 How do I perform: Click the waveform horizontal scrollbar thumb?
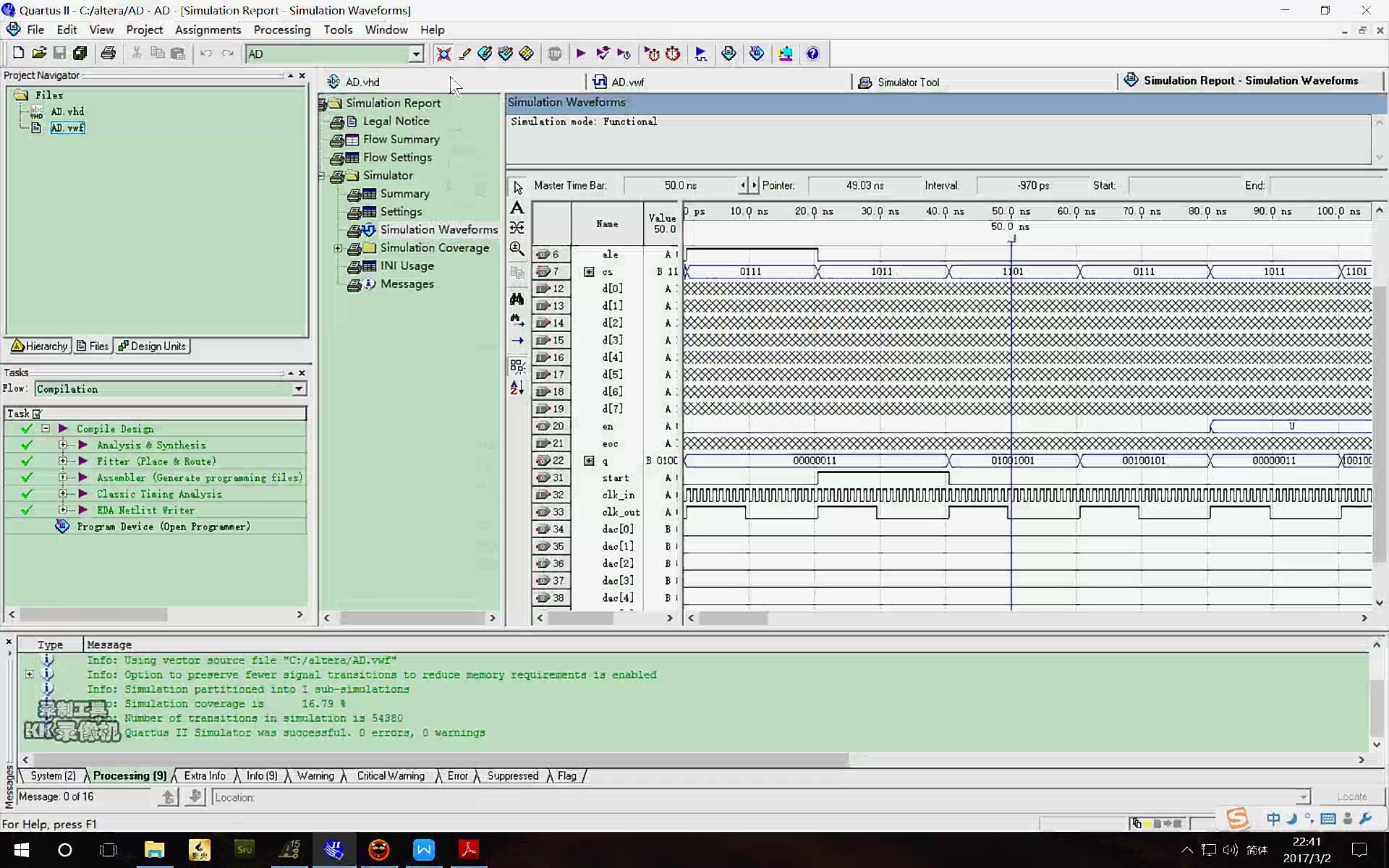coord(733,618)
